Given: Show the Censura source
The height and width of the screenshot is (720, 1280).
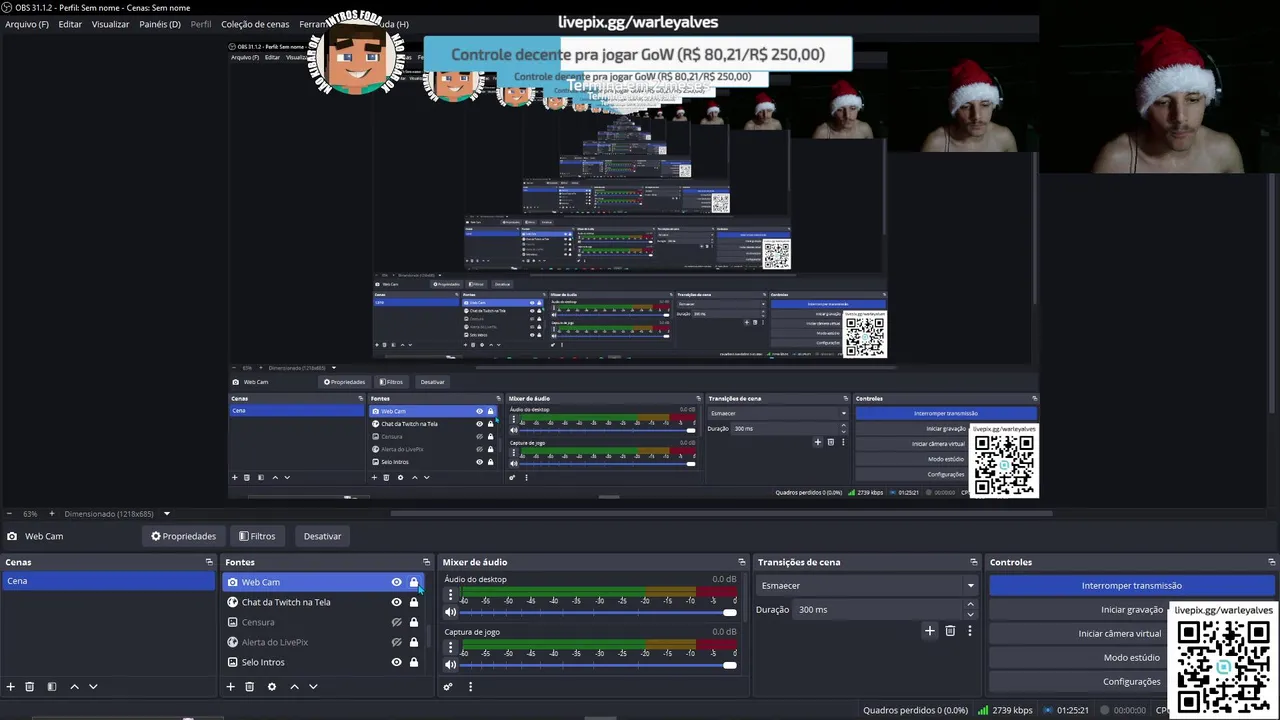Looking at the screenshot, I should [396, 622].
